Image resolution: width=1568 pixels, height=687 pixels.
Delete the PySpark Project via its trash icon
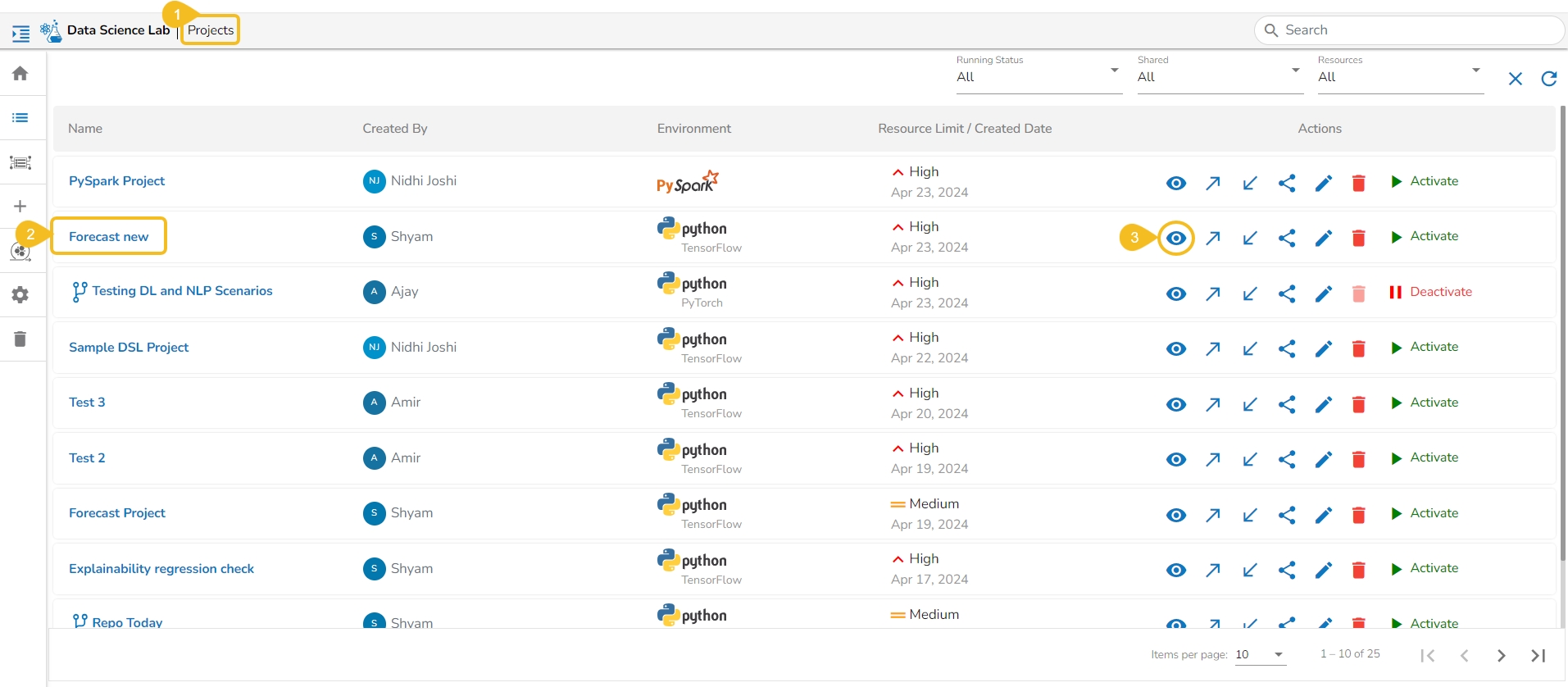(x=1358, y=183)
